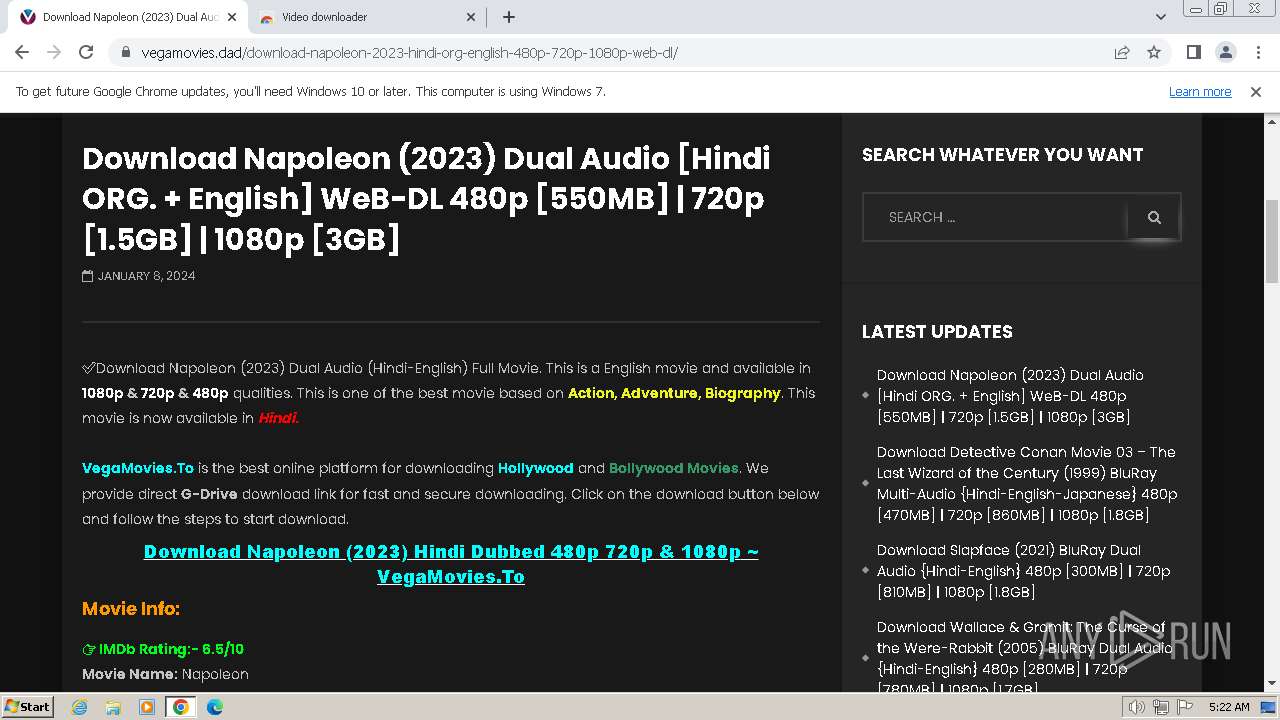The height and width of the screenshot is (720, 1280).
Task: Expand the tab search dropdown arrow
Action: click(1160, 17)
